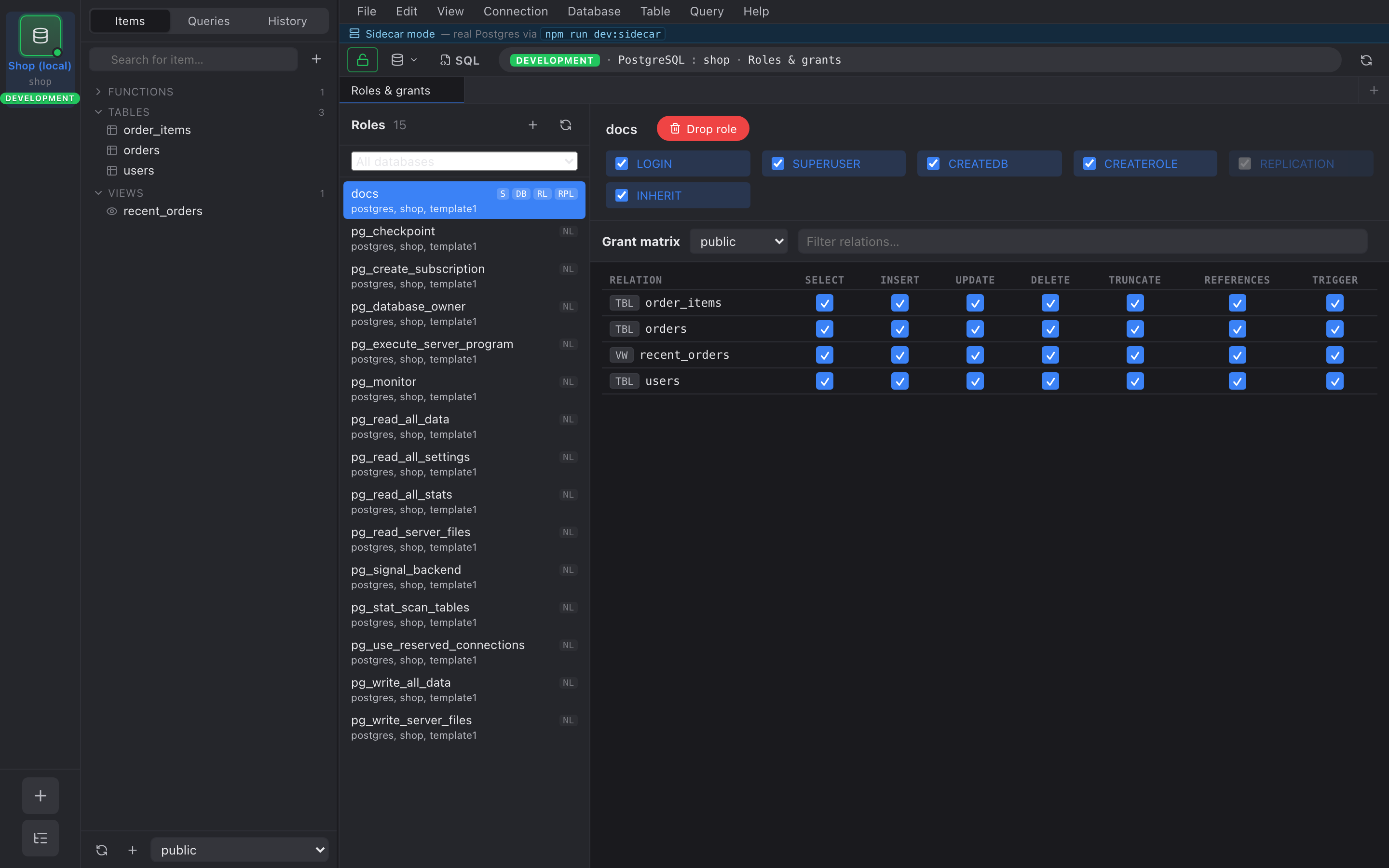Open the Query menu
Screen dimensions: 1389x868
pos(706,12)
